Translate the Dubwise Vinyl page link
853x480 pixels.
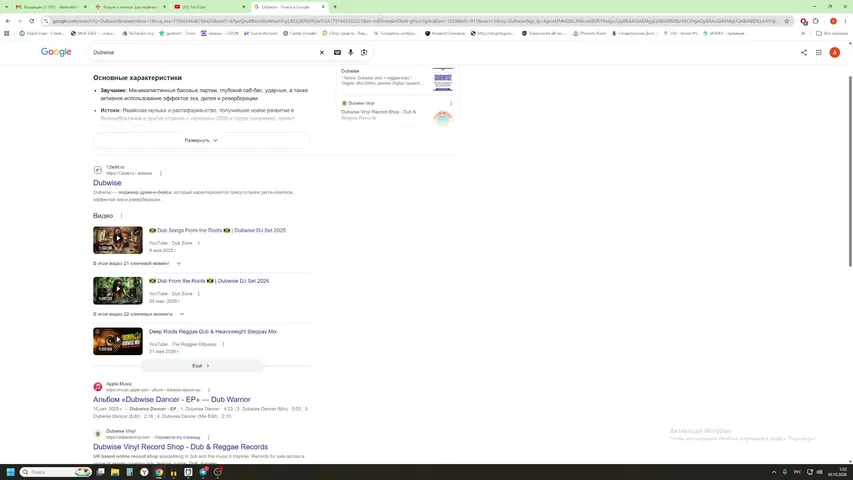(177, 437)
